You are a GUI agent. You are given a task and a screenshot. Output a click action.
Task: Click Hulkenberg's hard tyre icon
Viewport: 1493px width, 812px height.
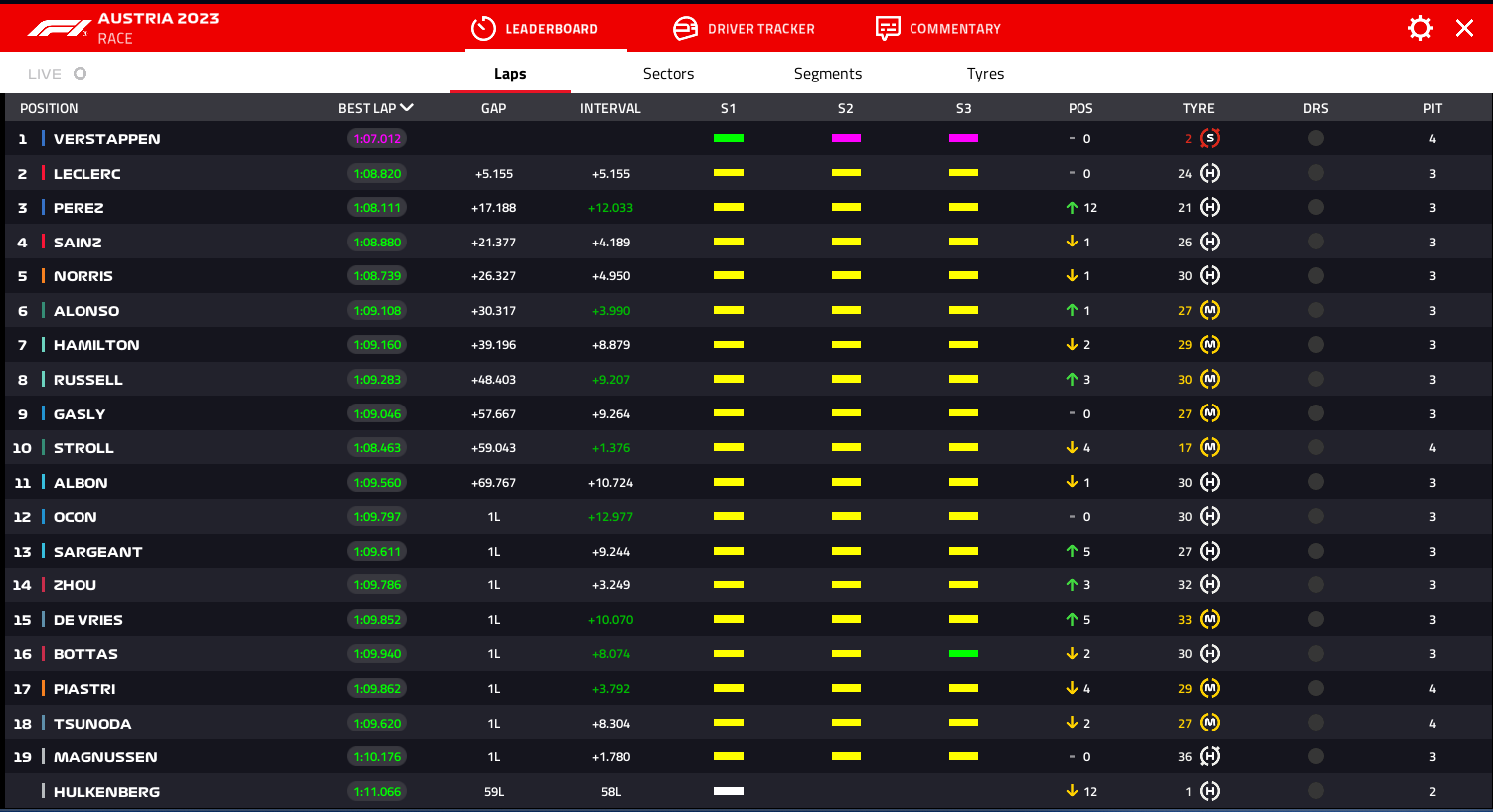click(x=1210, y=791)
